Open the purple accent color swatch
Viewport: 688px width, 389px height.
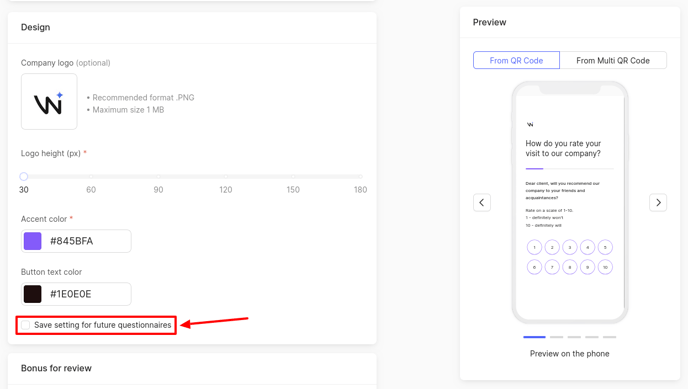click(x=32, y=241)
